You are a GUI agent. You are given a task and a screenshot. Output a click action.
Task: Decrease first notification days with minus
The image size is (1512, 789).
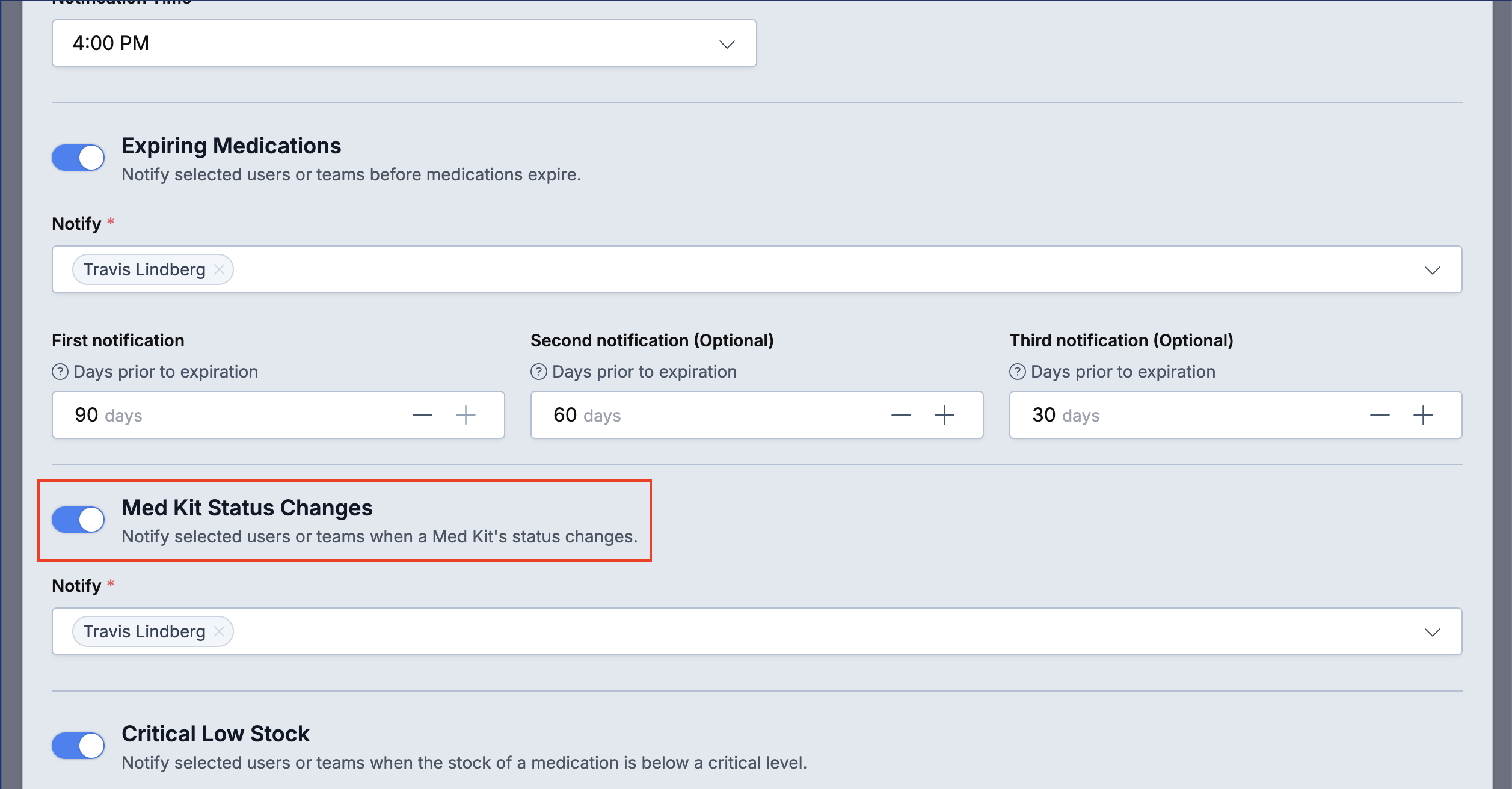coord(422,415)
